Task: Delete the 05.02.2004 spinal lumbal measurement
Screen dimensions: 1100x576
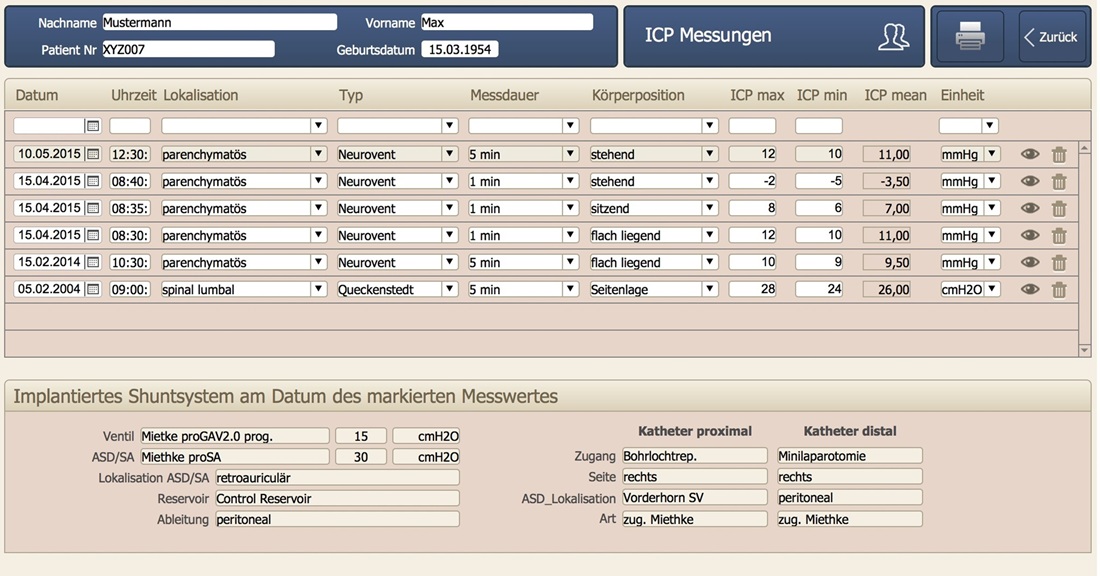Action: [x=1059, y=289]
